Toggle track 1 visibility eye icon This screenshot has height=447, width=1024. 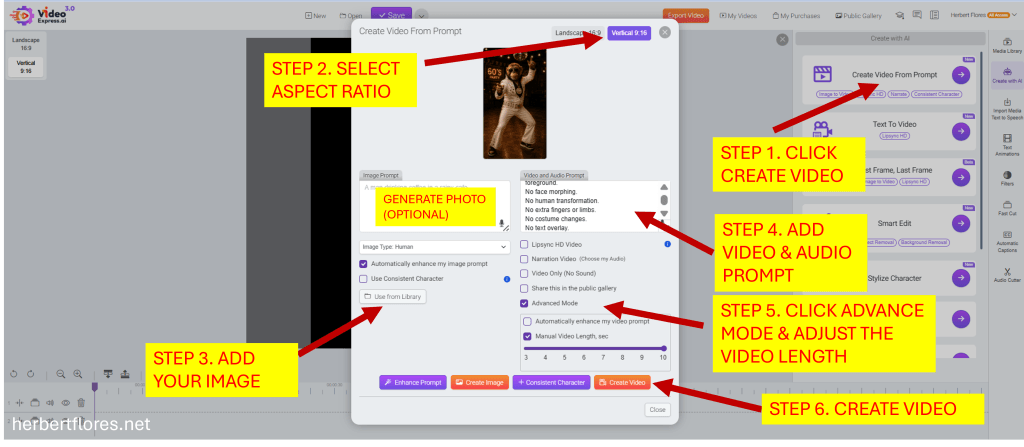click(66, 403)
